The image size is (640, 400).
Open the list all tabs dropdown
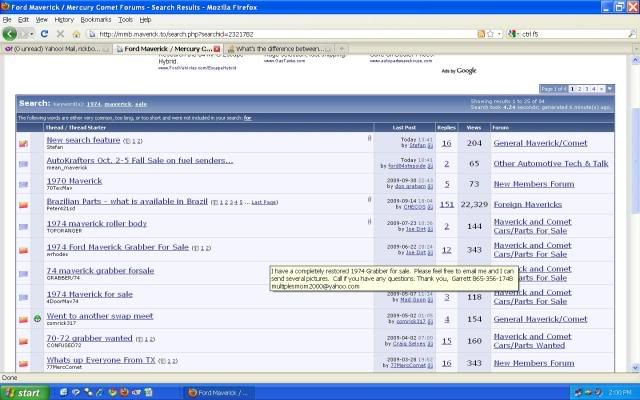pos(636,49)
